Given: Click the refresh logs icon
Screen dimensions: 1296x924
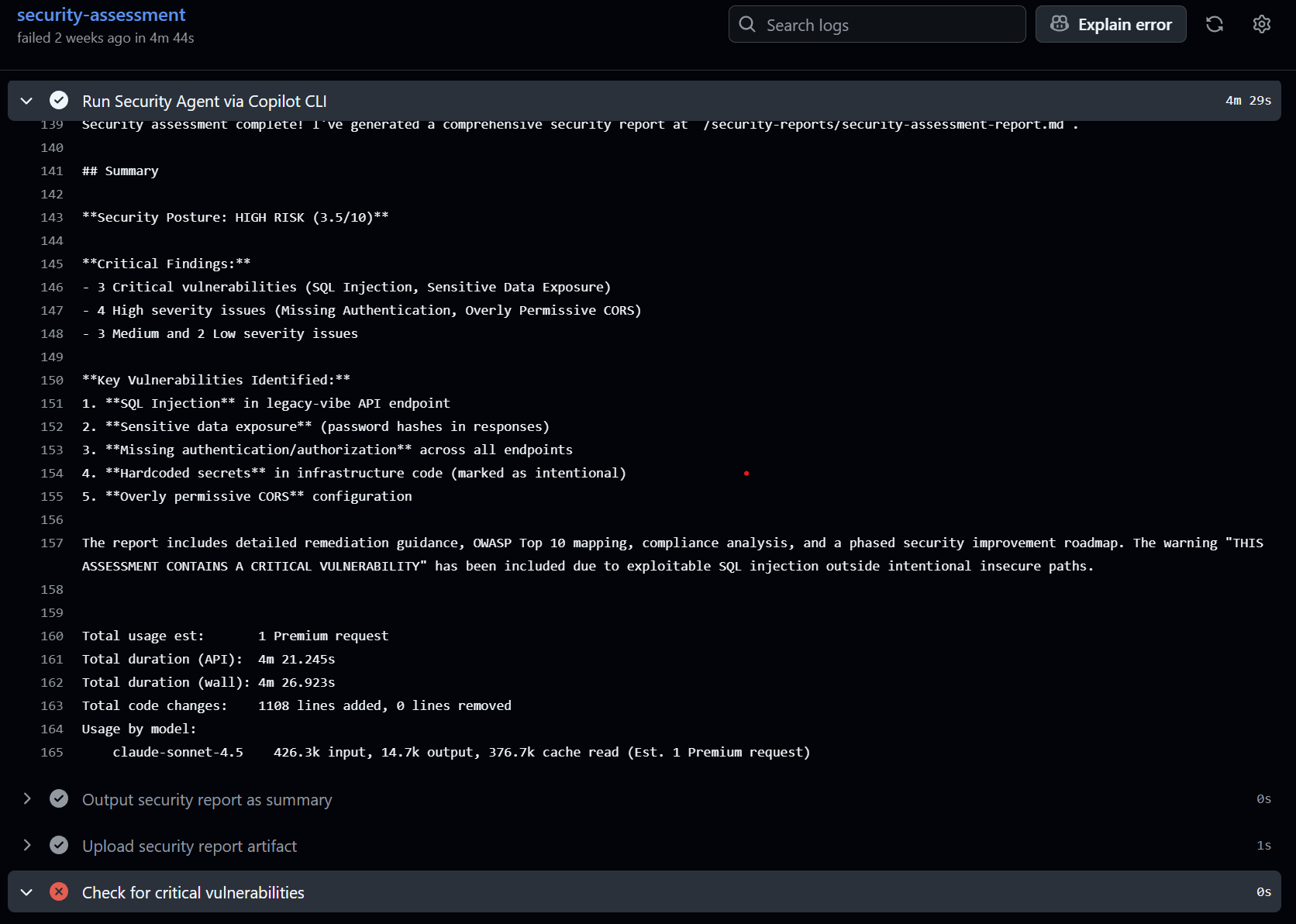Looking at the screenshot, I should click(x=1215, y=24).
